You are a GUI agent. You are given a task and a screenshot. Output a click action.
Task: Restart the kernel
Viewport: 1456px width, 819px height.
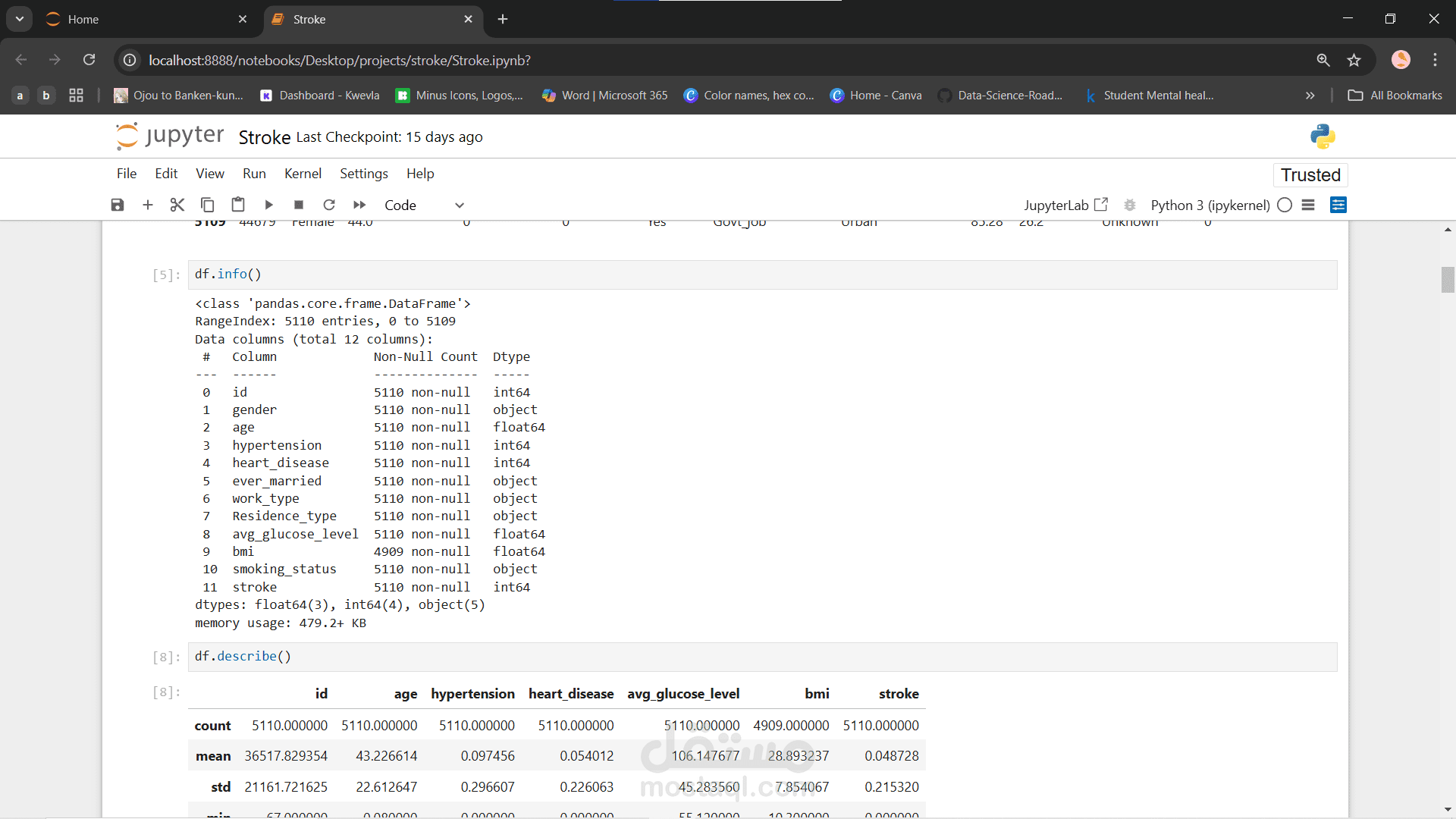tap(329, 205)
